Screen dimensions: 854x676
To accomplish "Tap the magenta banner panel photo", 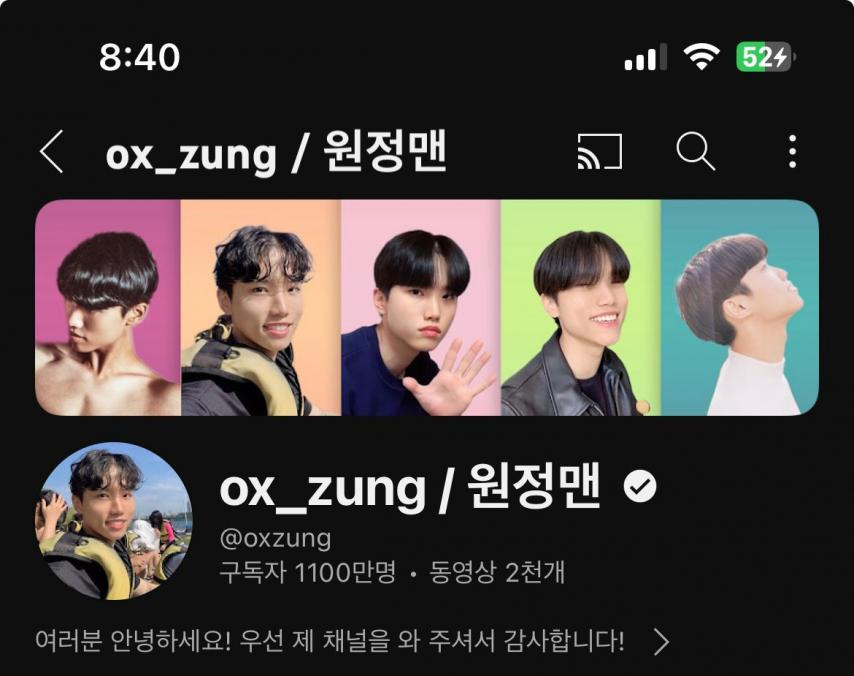I will pos(108,308).
